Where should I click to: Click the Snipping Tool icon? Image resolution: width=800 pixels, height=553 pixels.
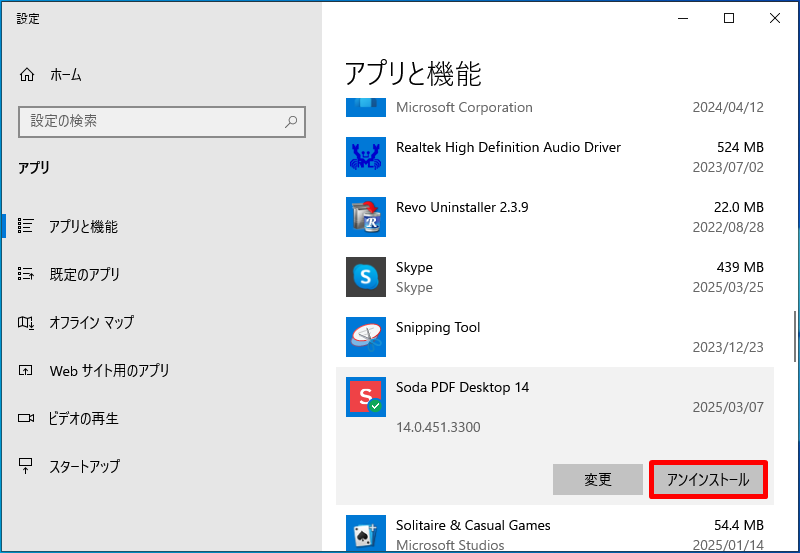pos(365,337)
